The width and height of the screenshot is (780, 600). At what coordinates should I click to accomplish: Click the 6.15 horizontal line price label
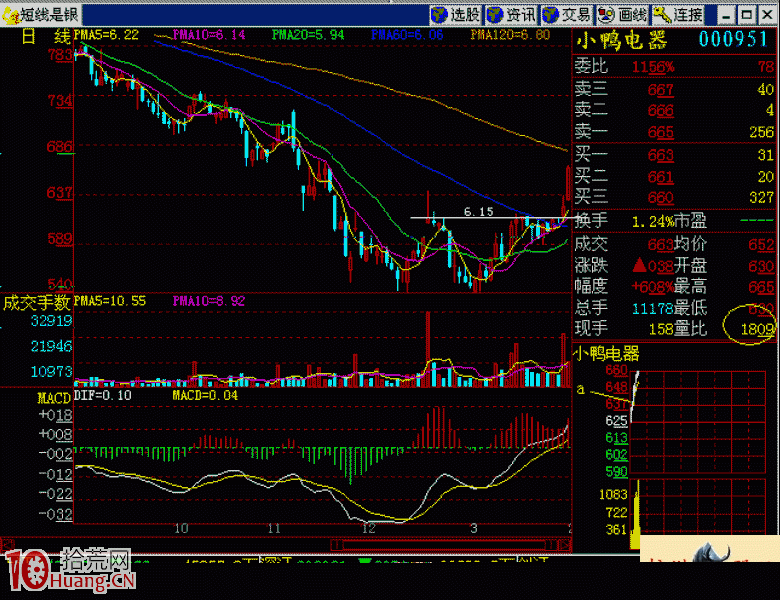(x=479, y=211)
